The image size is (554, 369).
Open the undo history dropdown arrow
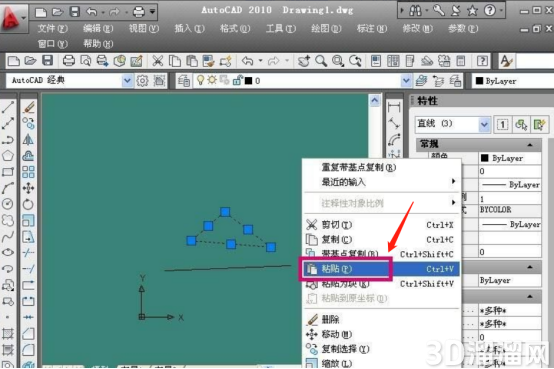click(x=260, y=61)
